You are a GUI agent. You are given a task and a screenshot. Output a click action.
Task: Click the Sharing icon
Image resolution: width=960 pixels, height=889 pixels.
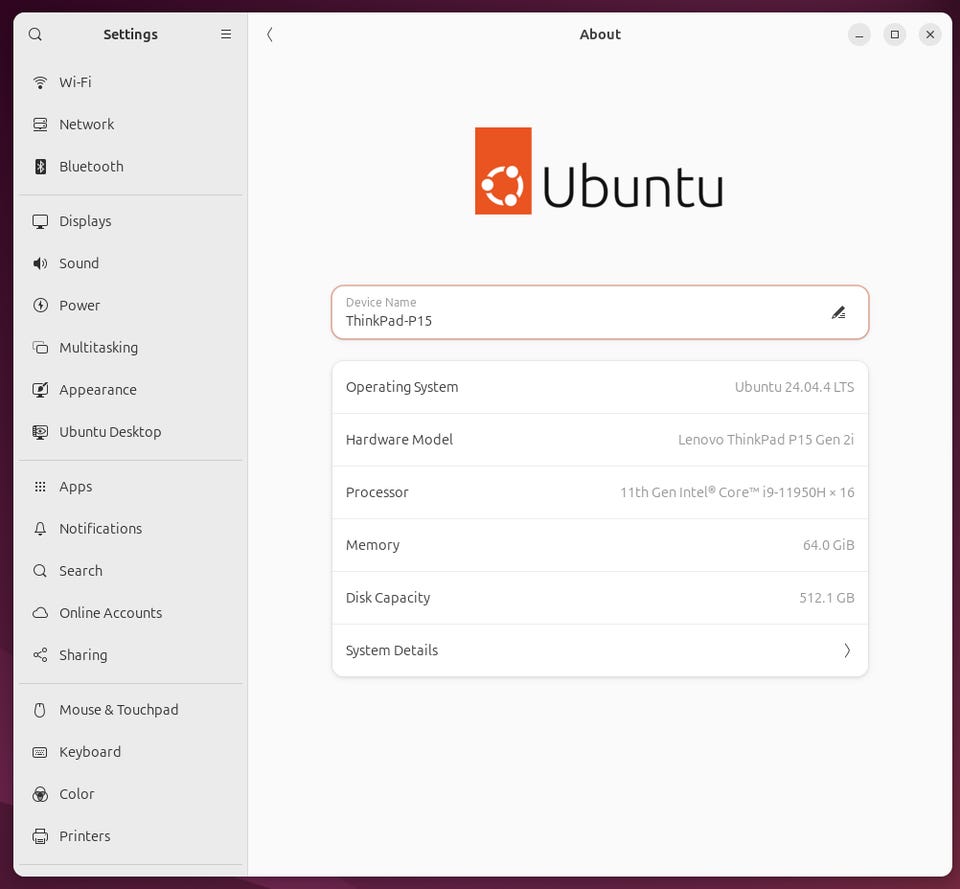pos(40,655)
